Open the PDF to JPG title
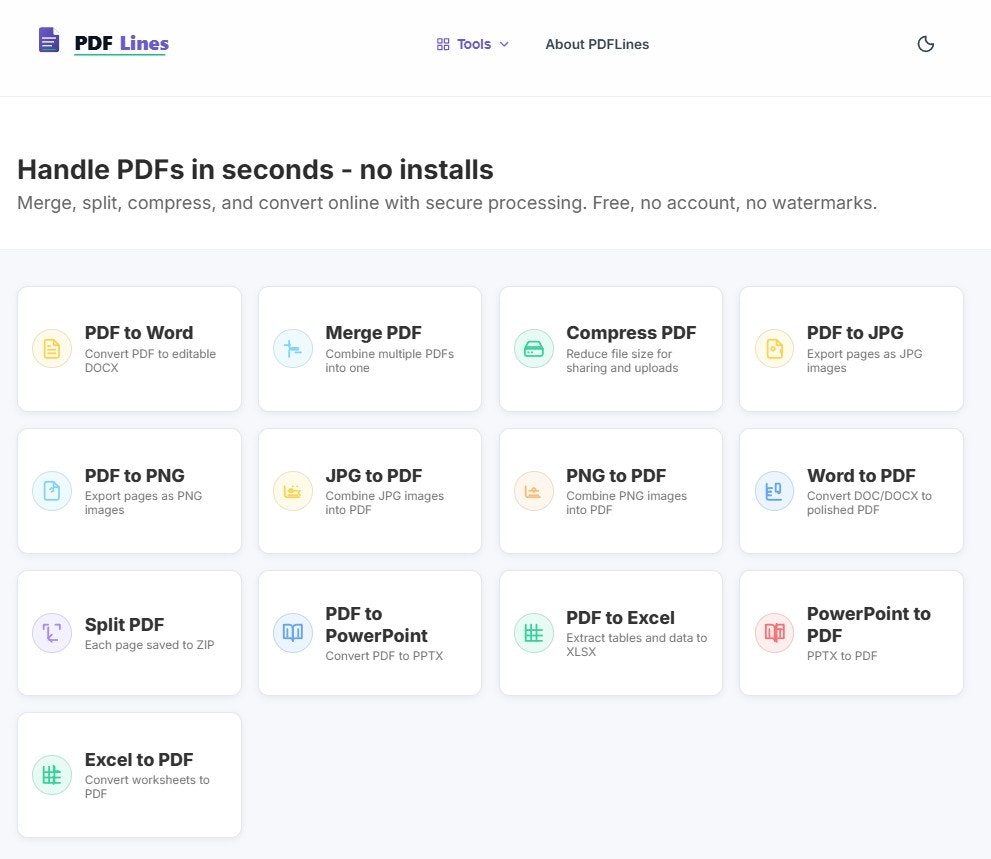The width and height of the screenshot is (991, 859). coord(855,332)
